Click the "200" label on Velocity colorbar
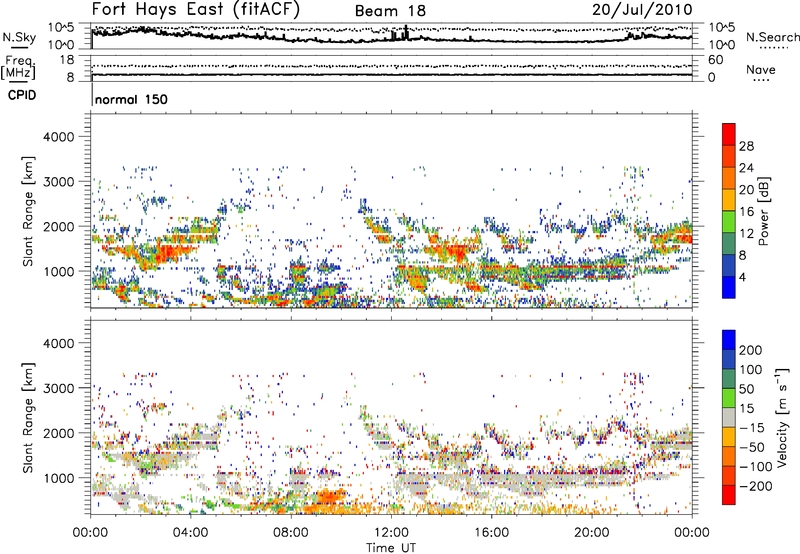Viewport: 800px width, 554px height. pos(751,350)
